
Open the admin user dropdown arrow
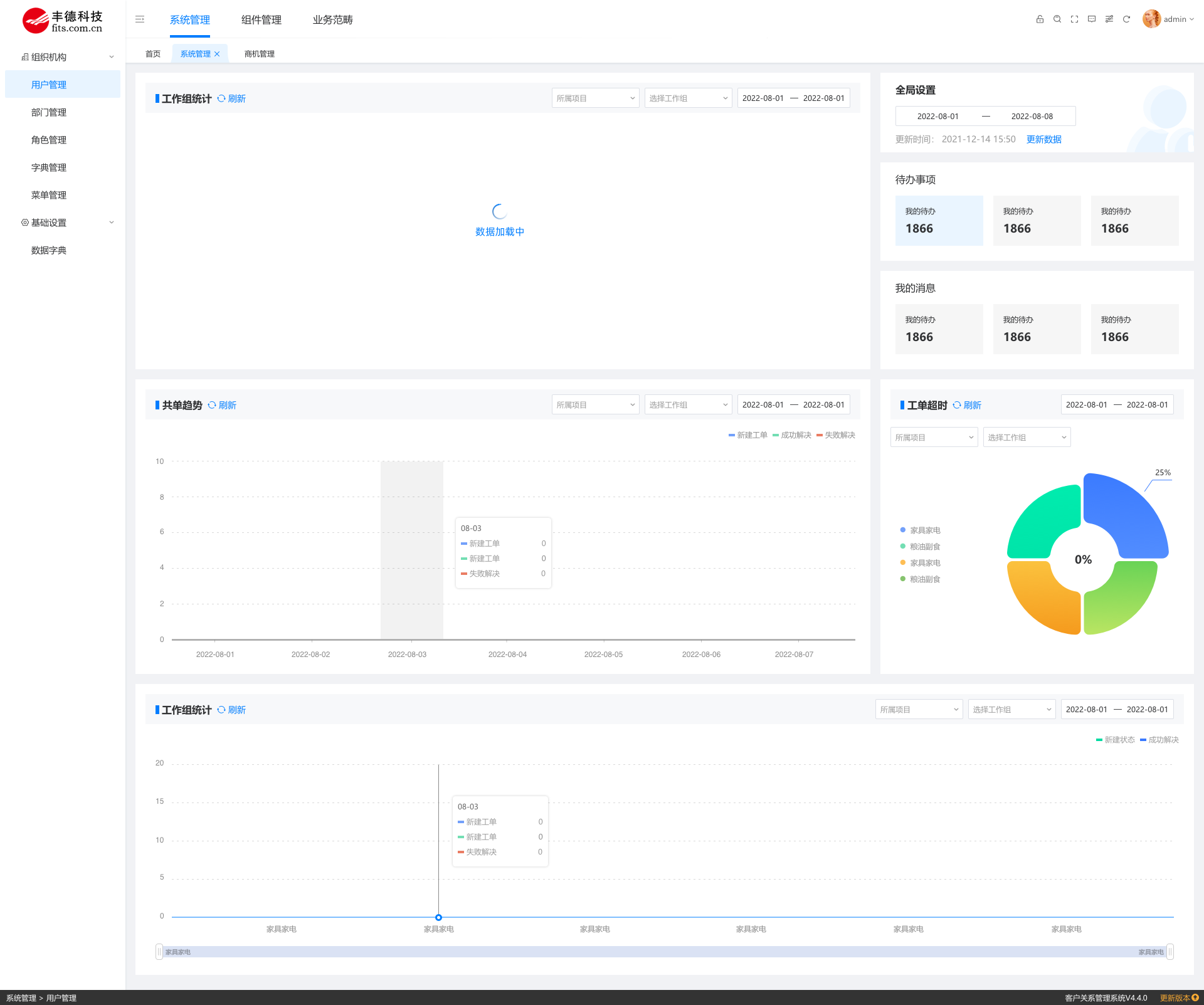pyautogui.click(x=1191, y=19)
